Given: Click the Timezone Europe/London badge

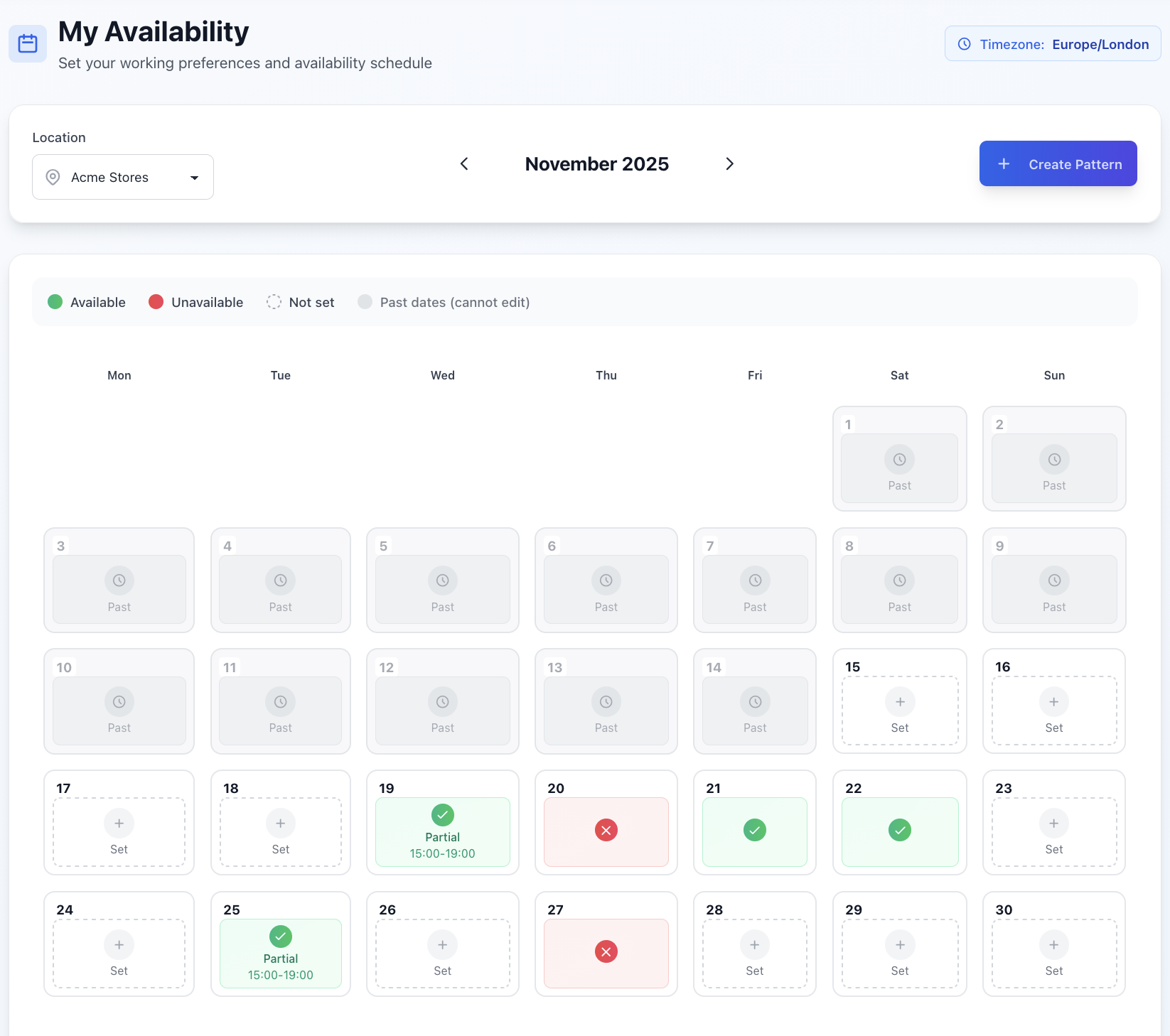Looking at the screenshot, I should point(1052,43).
